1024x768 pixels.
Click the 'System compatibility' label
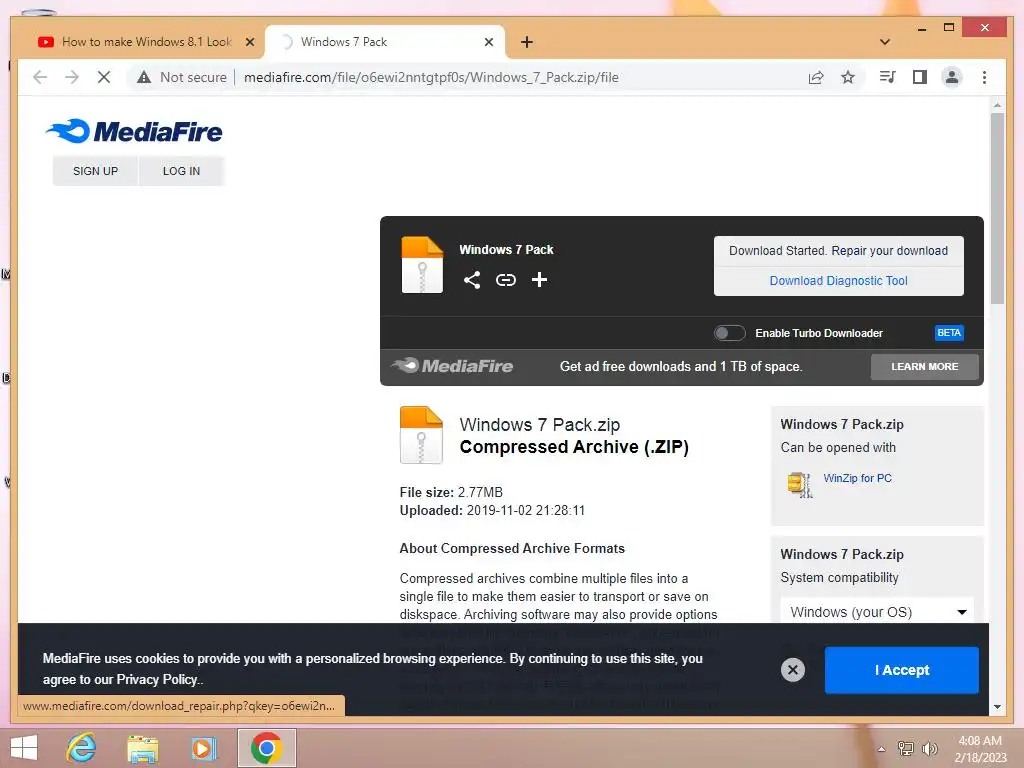[839, 578]
